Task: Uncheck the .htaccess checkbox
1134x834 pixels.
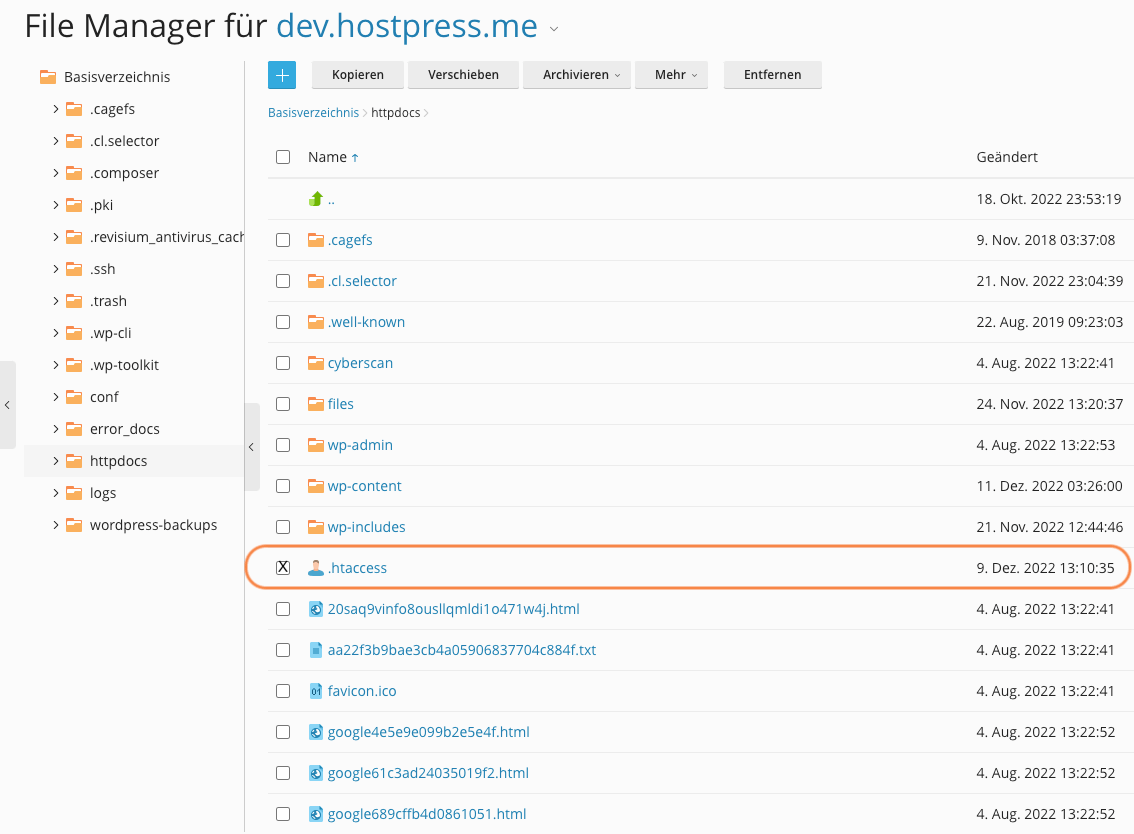Action: 283,568
